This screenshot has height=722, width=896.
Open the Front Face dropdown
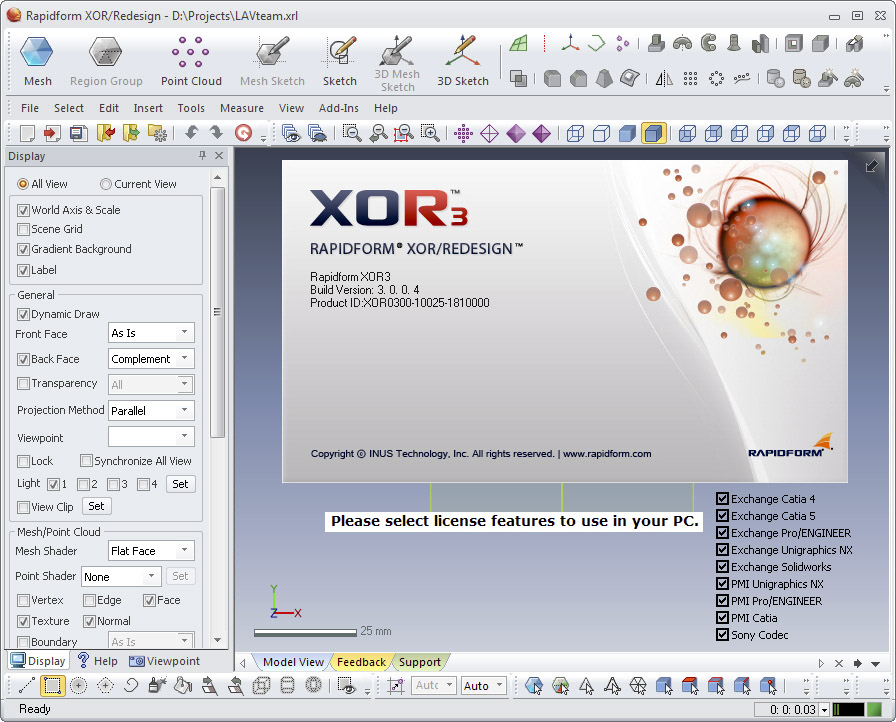(x=151, y=333)
